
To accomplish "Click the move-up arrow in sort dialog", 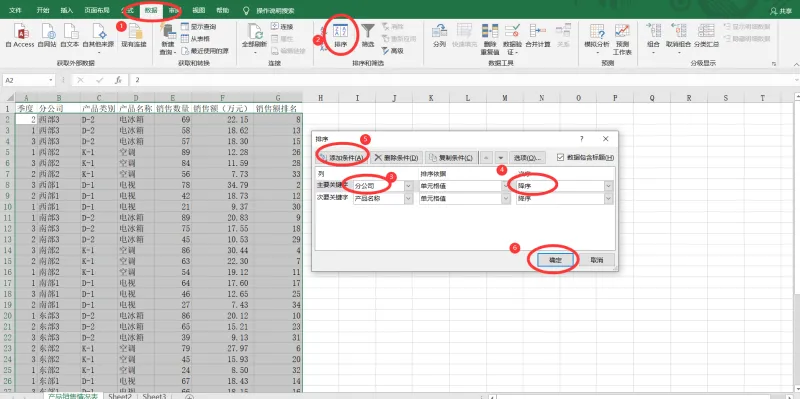I will (487, 158).
